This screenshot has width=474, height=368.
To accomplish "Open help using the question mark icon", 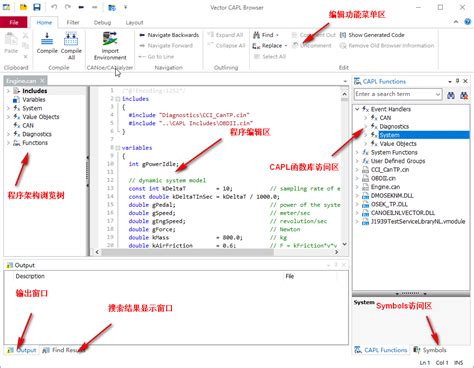I will click(x=468, y=22).
